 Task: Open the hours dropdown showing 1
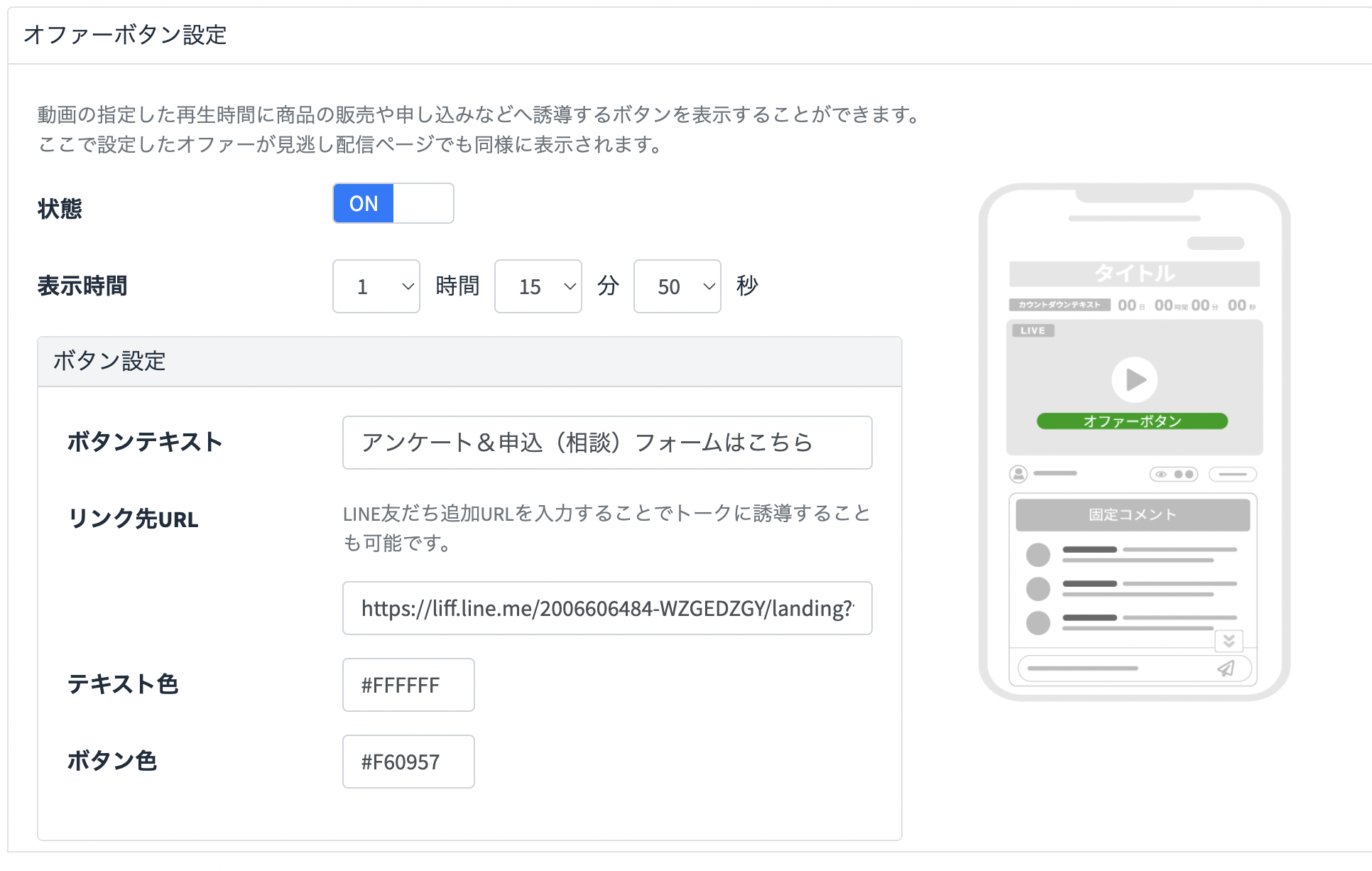(x=376, y=286)
